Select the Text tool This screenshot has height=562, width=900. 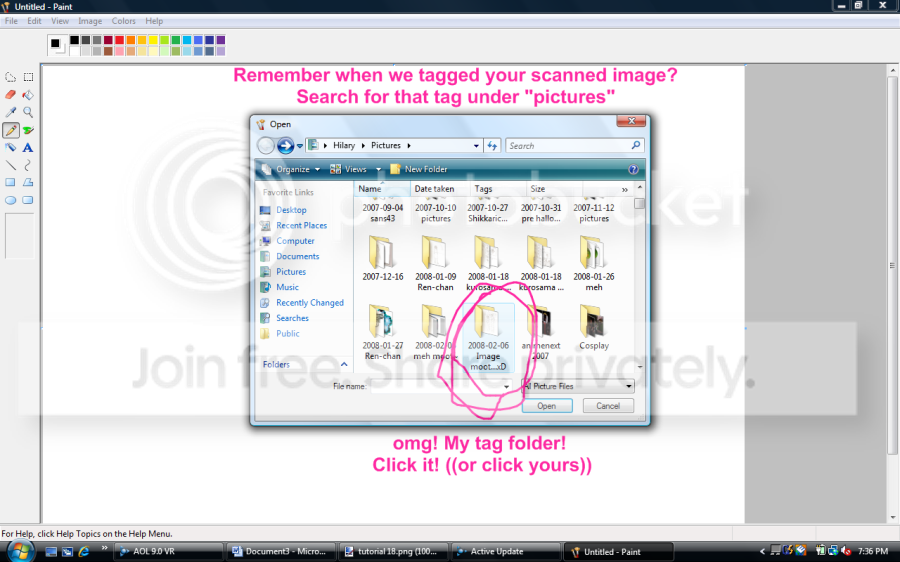[28, 148]
